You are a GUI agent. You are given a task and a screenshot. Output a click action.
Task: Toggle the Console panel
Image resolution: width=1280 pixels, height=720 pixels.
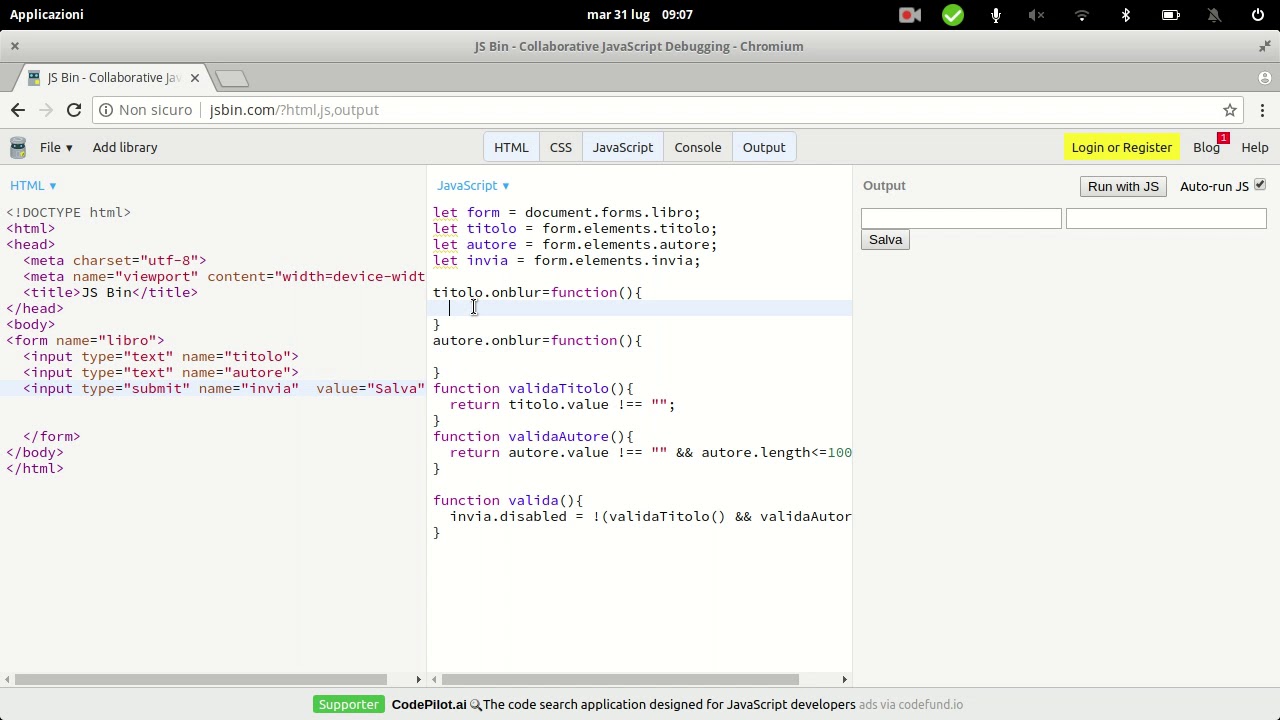tap(698, 147)
